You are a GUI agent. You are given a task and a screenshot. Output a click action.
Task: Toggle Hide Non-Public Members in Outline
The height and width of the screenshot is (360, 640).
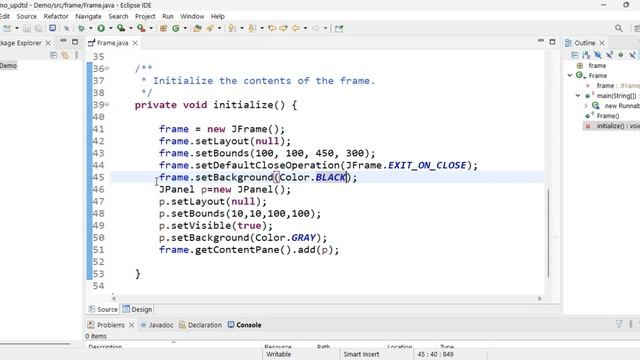[x=621, y=55]
